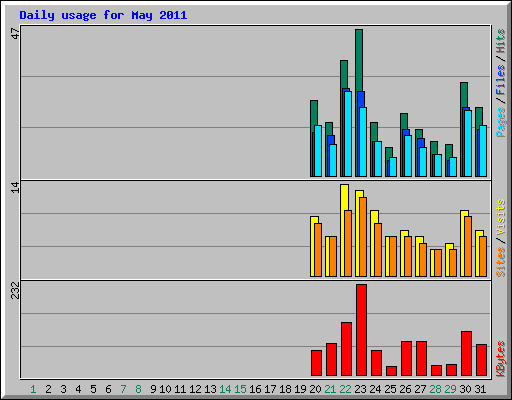The width and height of the screenshot is (512, 400).
Task: Select day "10" on the x-axis
Action: pos(165,389)
